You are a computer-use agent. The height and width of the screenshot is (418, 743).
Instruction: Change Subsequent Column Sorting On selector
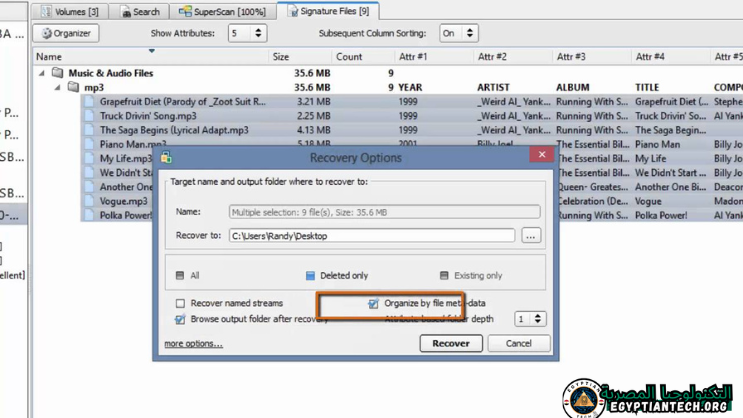(459, 33)
